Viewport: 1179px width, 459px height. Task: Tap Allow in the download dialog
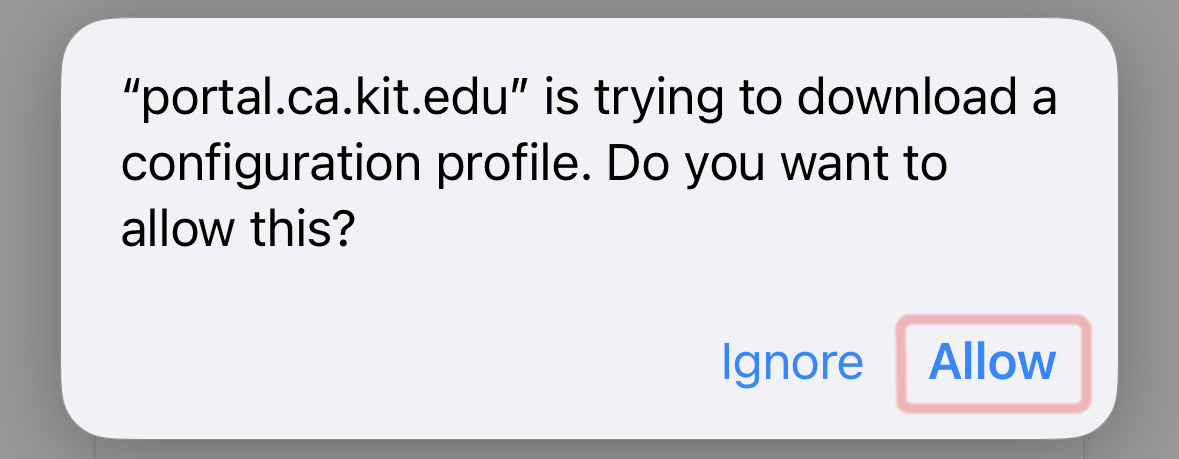coord(992,362)
